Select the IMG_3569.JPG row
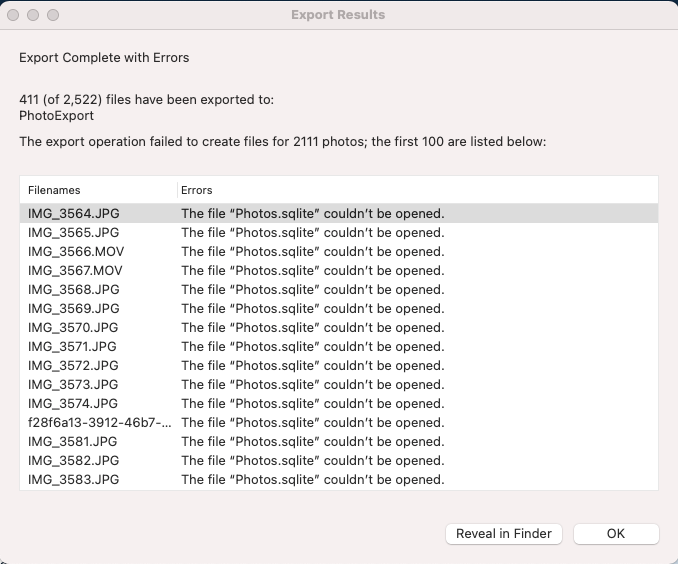 pyautogui.click(x=339, y=308)
